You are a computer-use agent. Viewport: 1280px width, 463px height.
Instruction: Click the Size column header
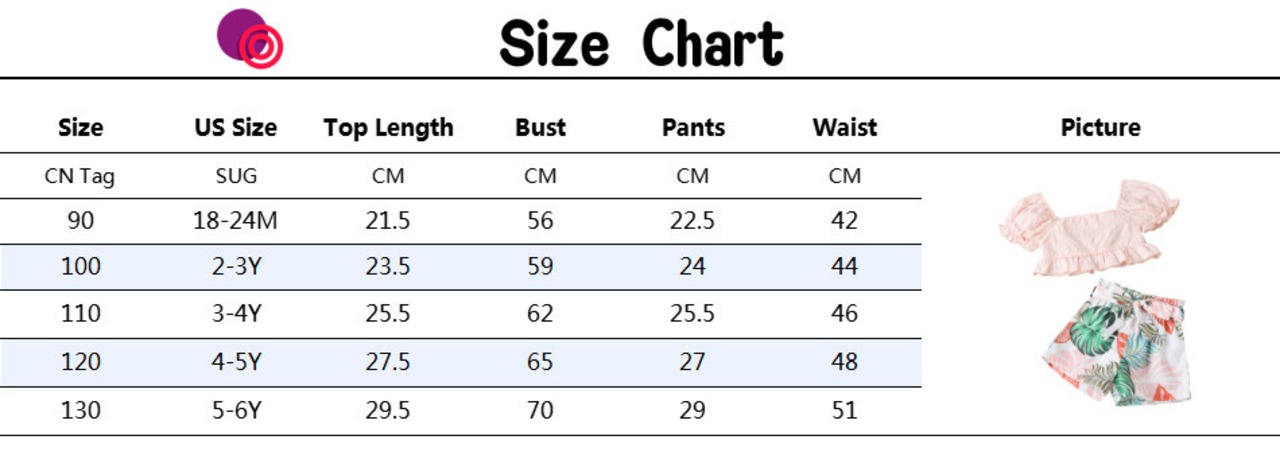[x=81, y=128]
